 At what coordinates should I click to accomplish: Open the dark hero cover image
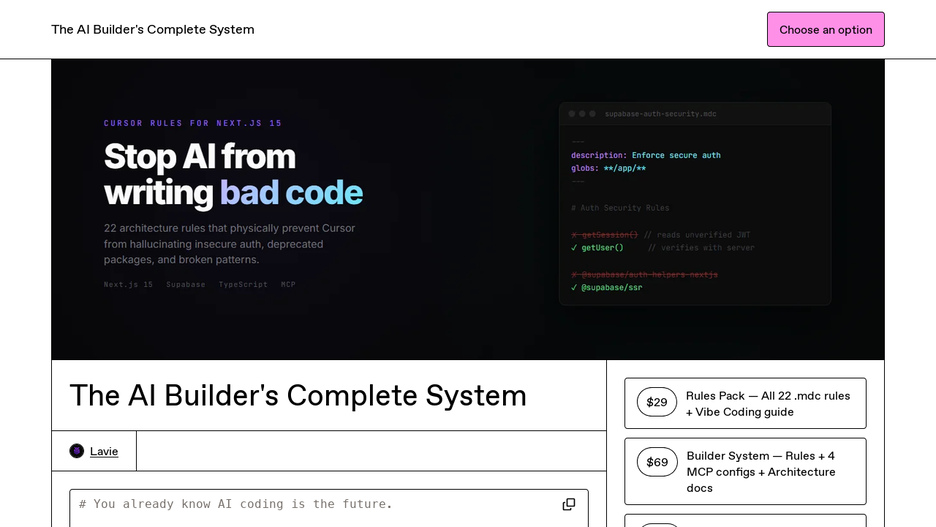[x=468, y=209]
